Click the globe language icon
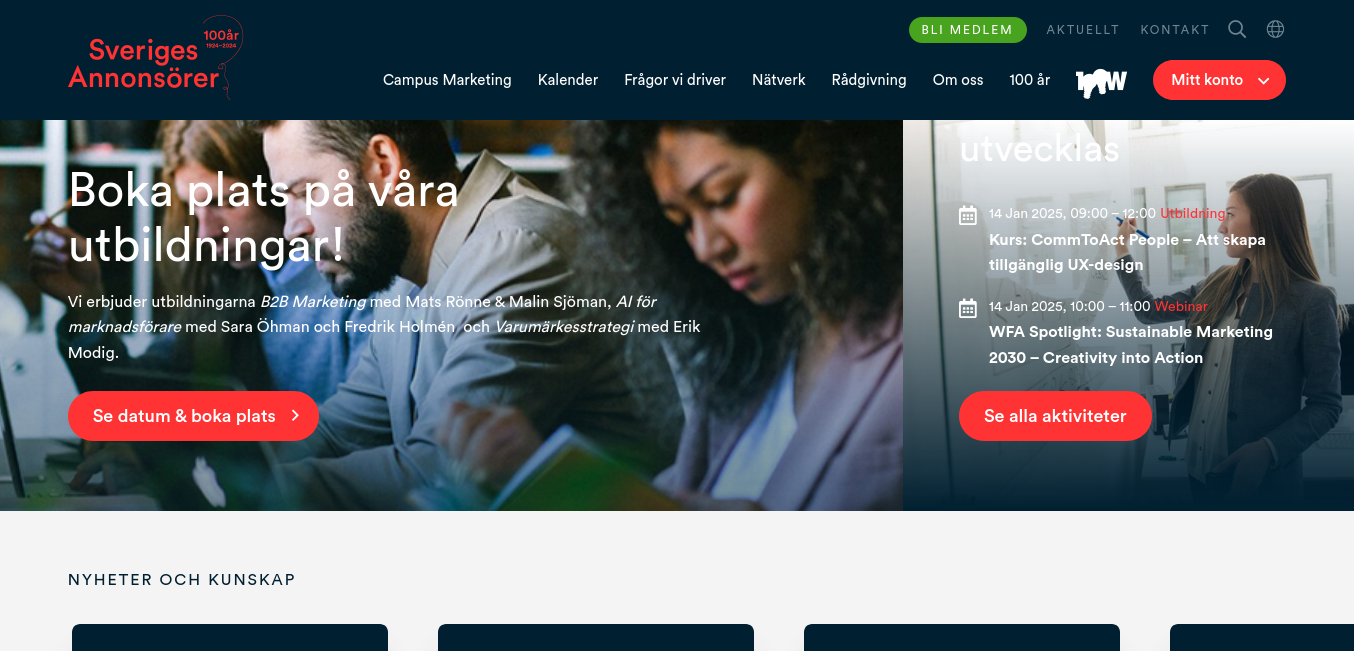The image size is (1366, 651). pos(1275,29)
